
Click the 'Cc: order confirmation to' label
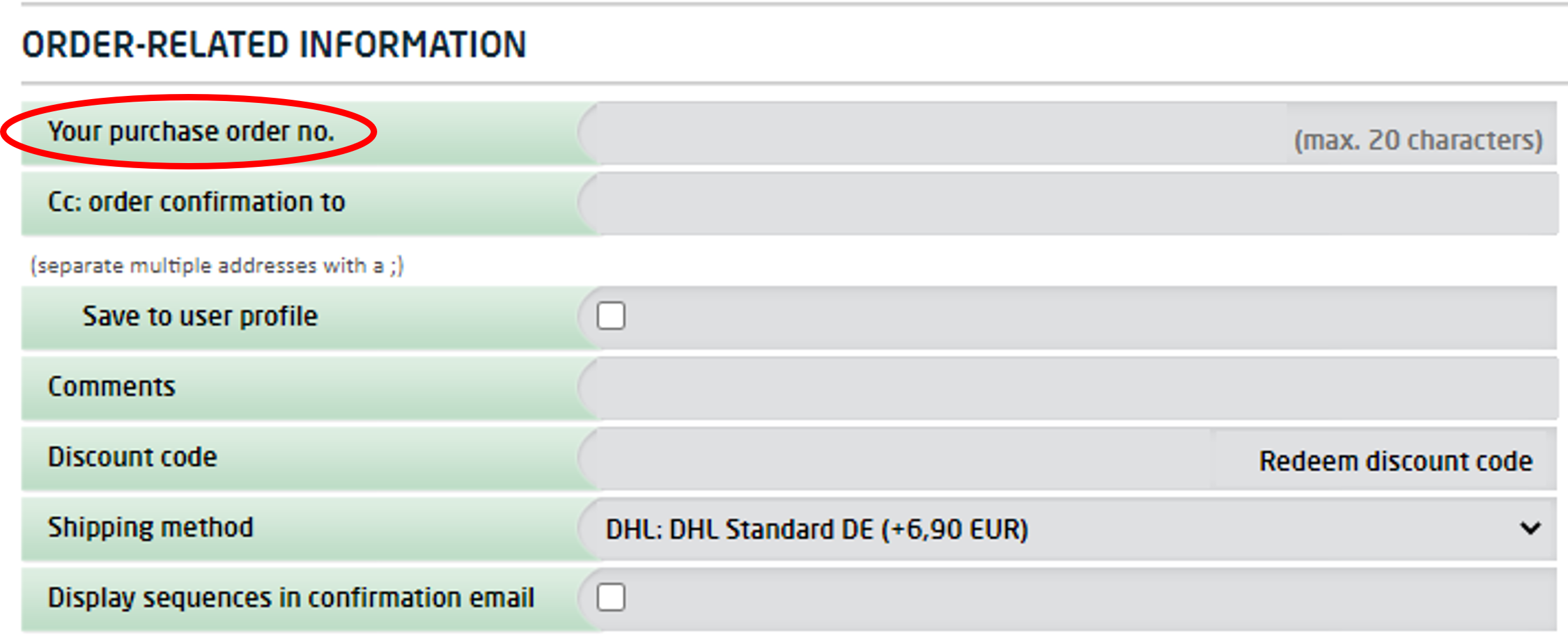pos(196,202)
